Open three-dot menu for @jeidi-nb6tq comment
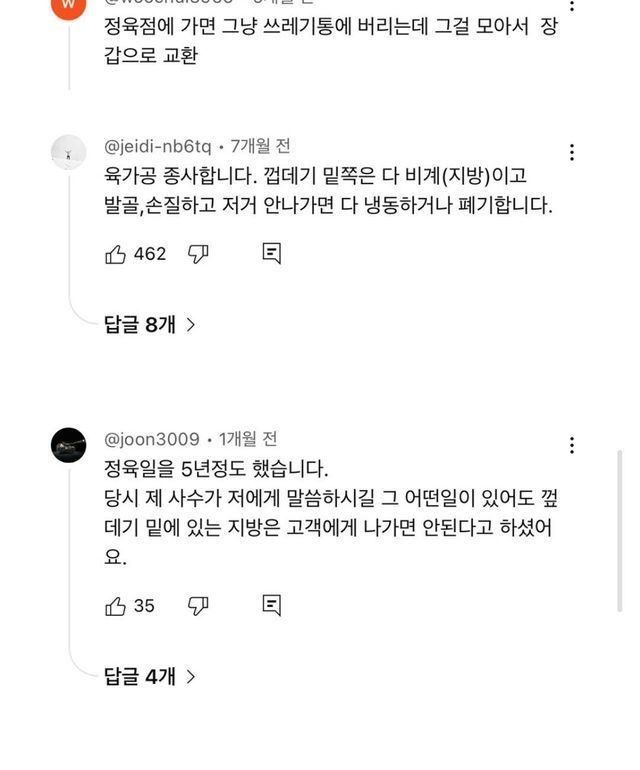 pyautogui.click(x=572, y=153)
